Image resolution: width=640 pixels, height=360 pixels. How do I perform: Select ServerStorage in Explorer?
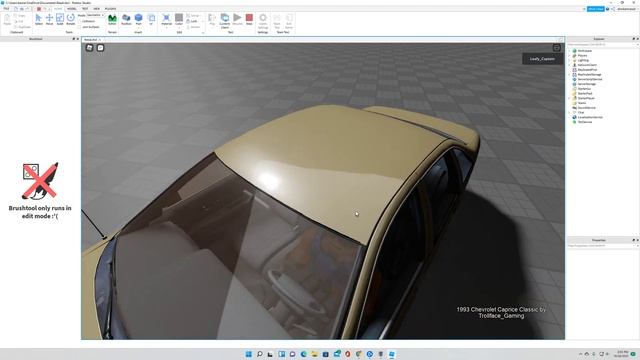click(587, 84)
